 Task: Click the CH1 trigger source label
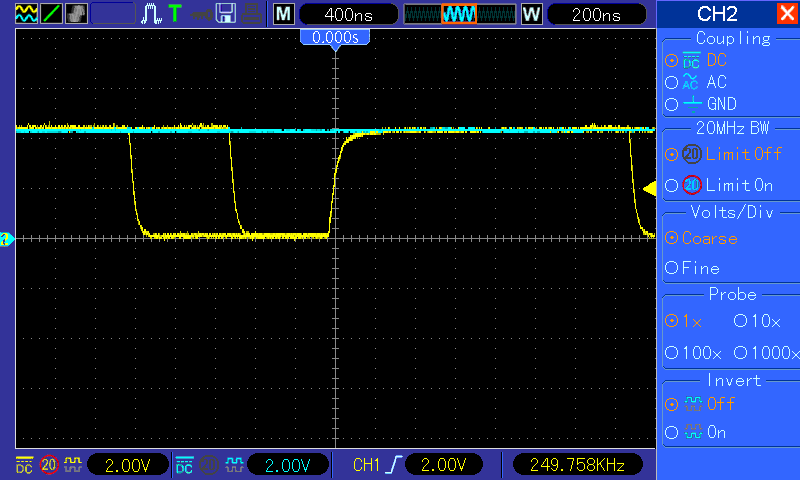click(x=366, y=465)
